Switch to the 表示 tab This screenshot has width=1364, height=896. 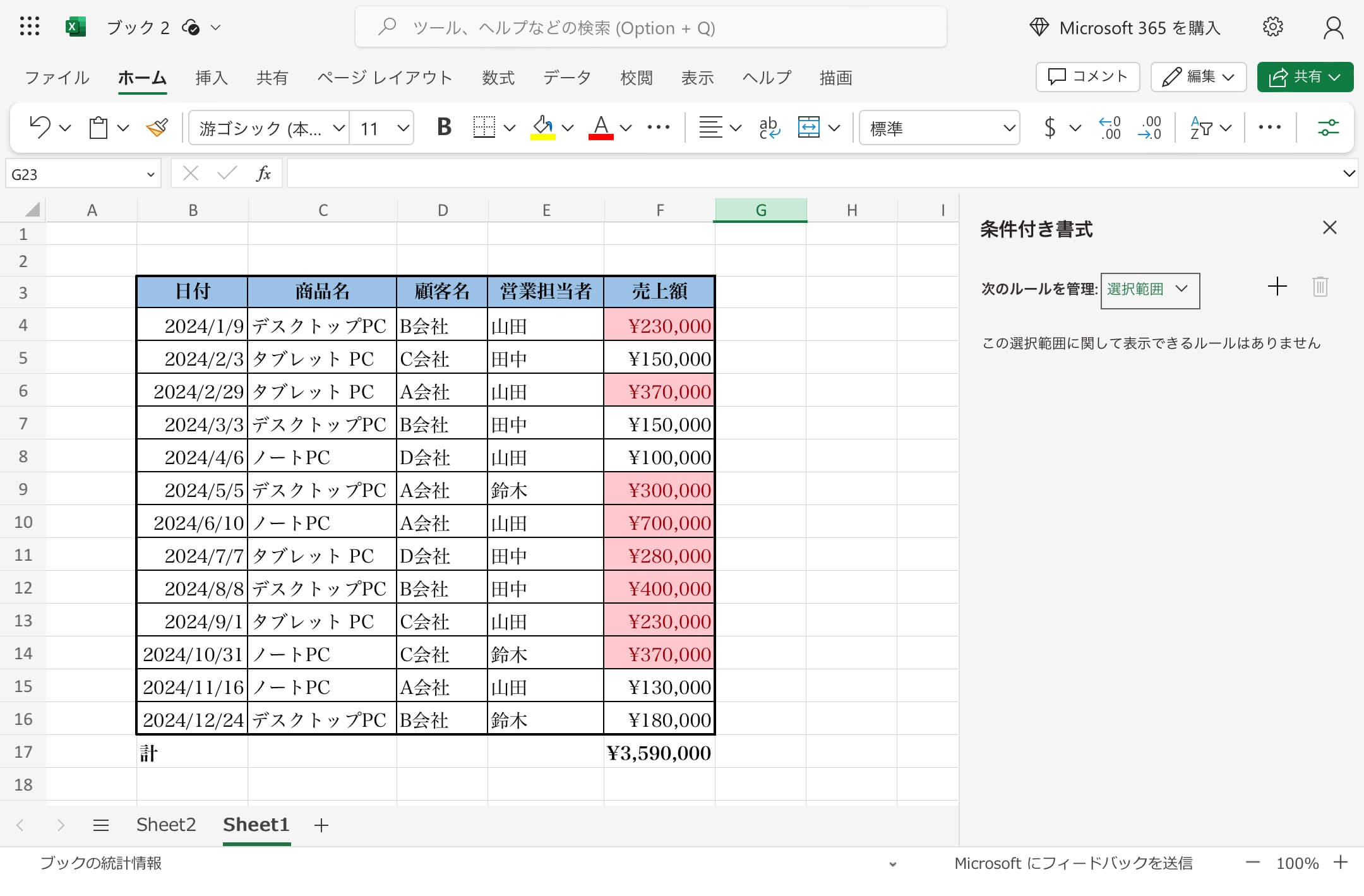click(697, 77)
